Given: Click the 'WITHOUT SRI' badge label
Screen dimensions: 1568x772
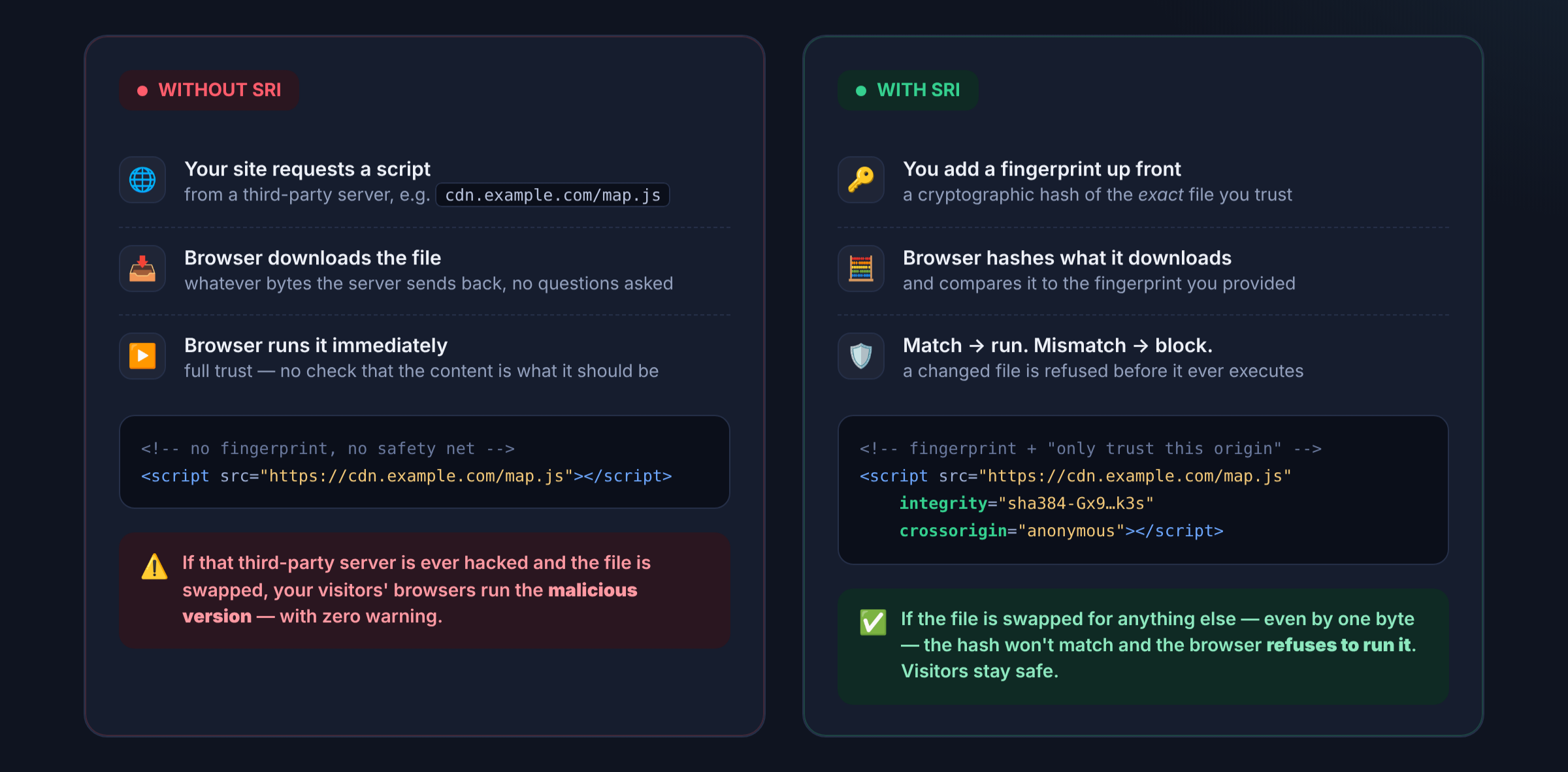Looking at the screenshot, I should [220, 90].
